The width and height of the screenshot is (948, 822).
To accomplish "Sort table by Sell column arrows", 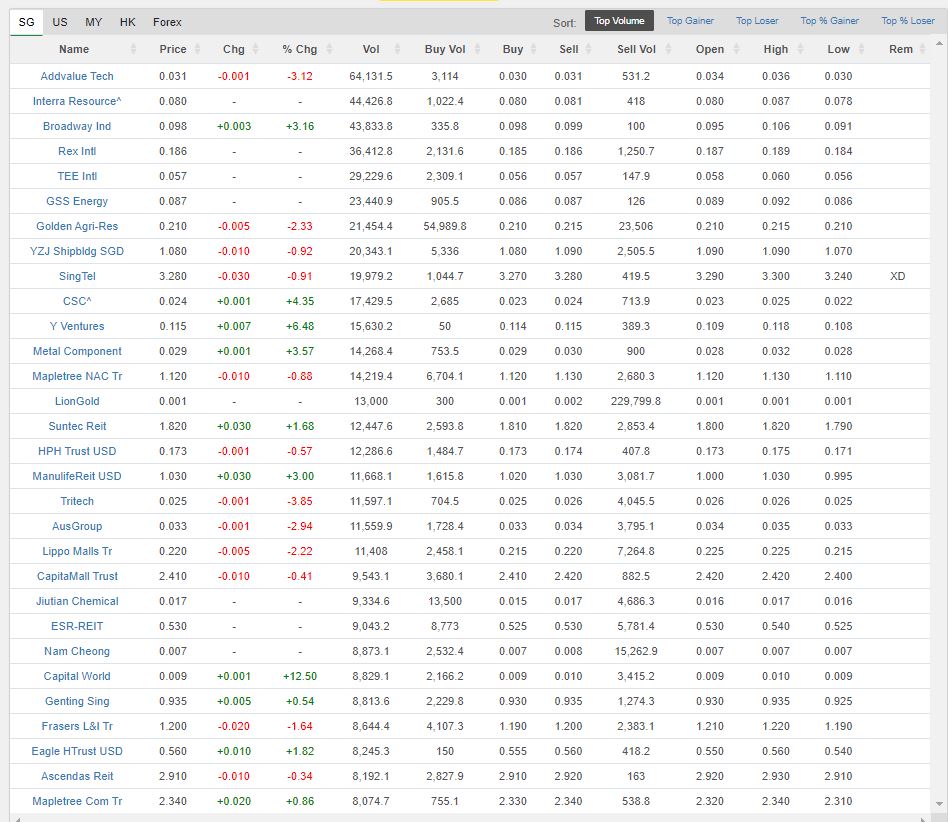I will click(x=588, y=50).
